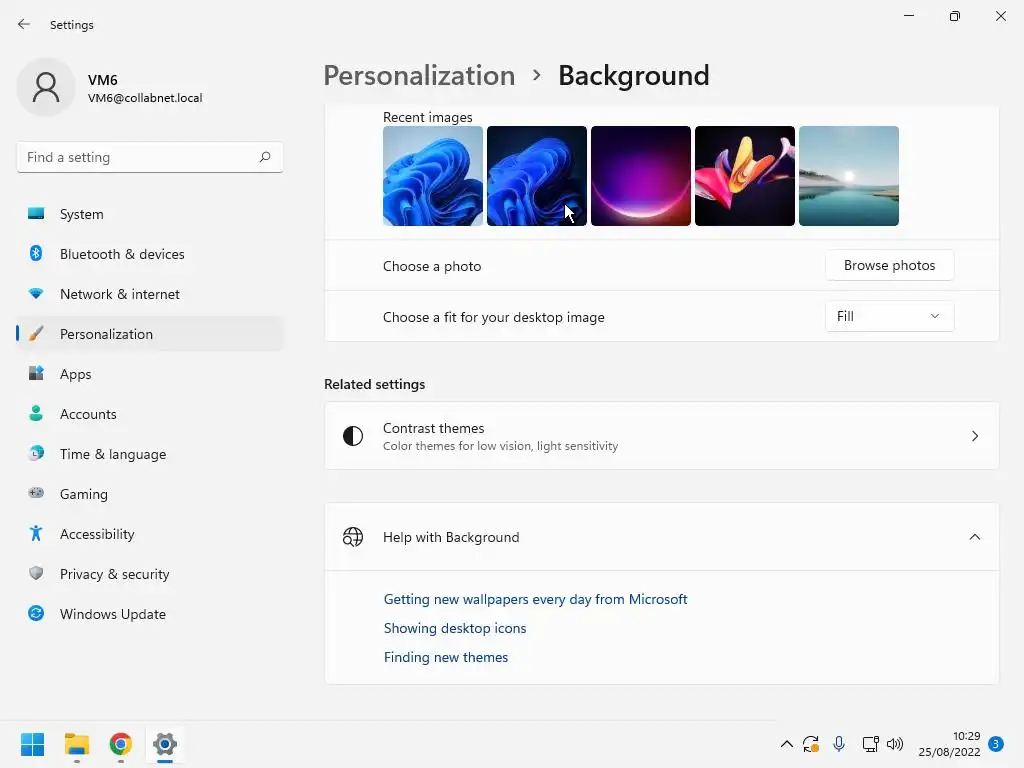The height and width of the screenshot is (768, 1024).
Task: Click the Accessibility figure icon
Action: point(36,534)
